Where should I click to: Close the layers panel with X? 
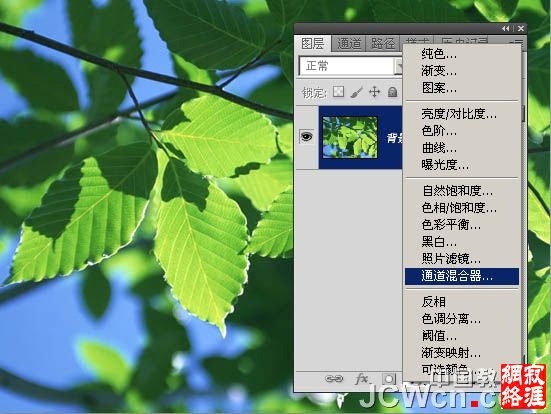pos(521,28)
